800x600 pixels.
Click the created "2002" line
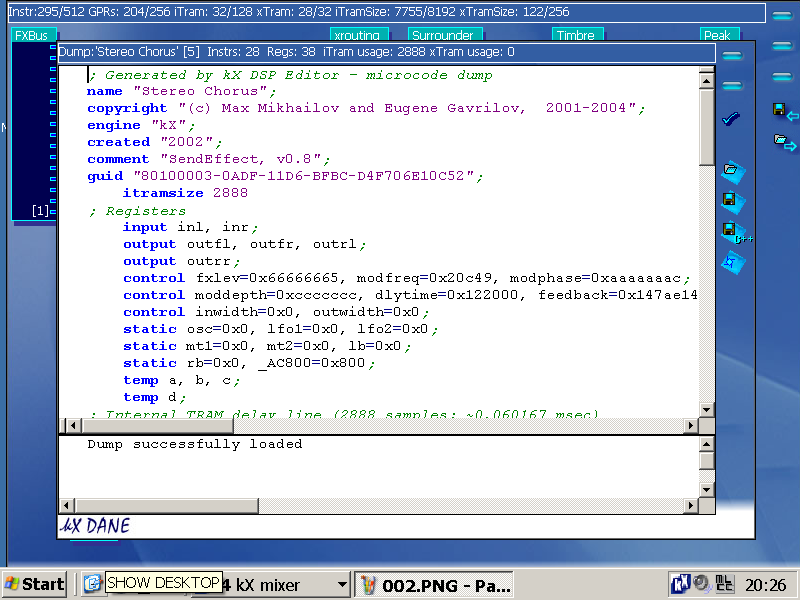tap(155, 142)
